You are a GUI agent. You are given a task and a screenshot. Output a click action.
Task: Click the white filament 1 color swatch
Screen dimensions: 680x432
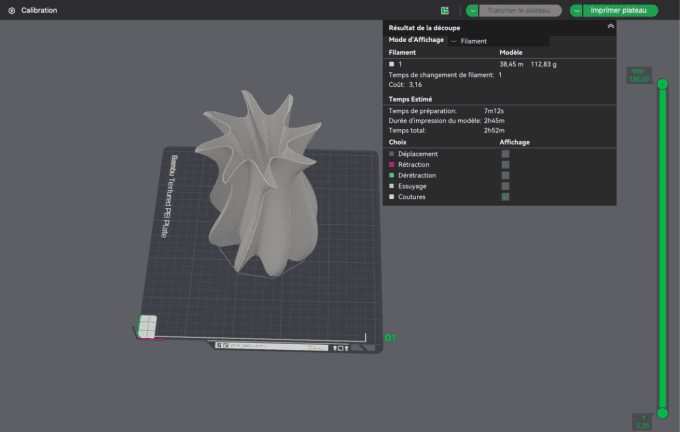pyautogui.click(x=391, y=64)
